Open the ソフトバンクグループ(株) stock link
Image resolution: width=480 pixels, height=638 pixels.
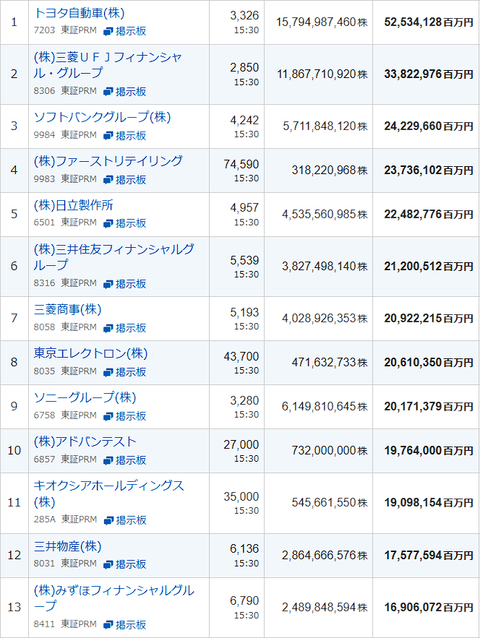click(x=102, y=117)
